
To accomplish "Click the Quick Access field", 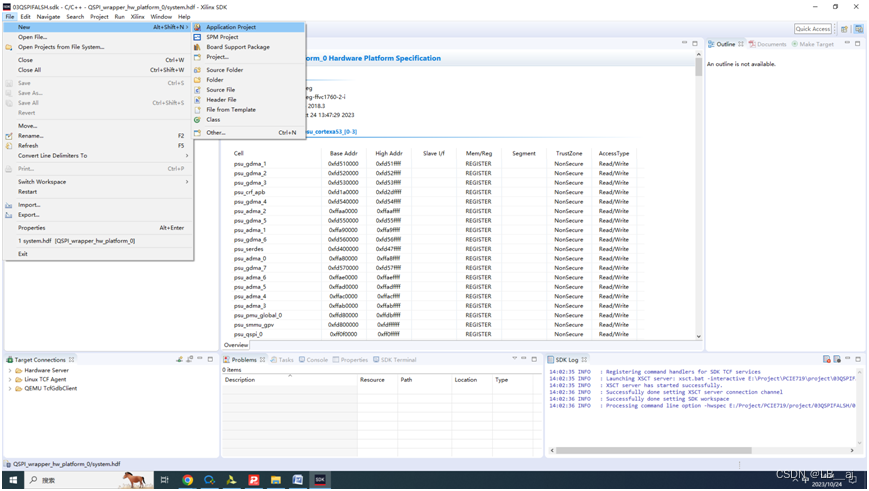I will pyautogui.click(x=813, y=29).
